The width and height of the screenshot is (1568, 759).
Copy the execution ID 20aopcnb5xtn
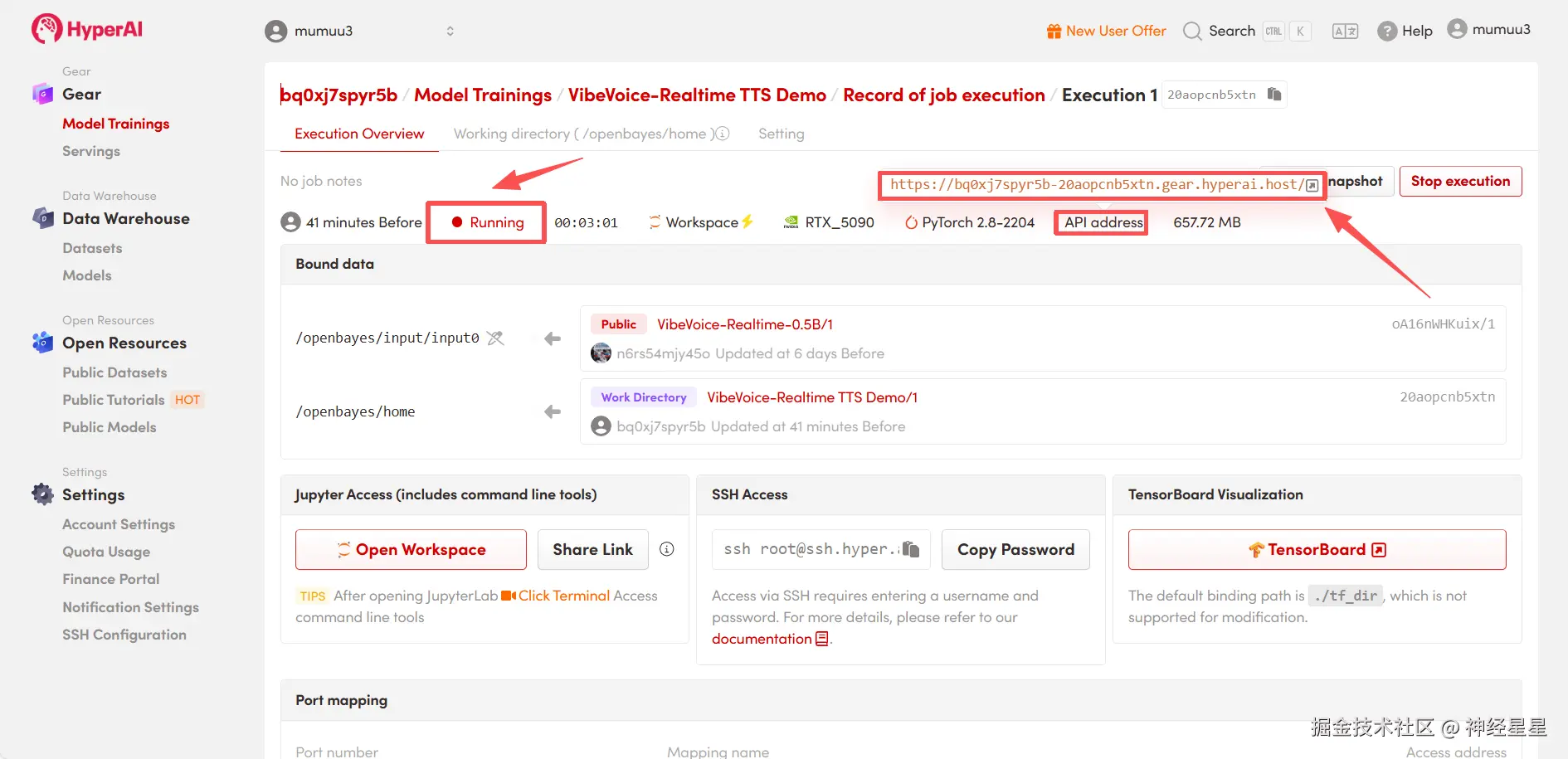[x=1274, y=95]
